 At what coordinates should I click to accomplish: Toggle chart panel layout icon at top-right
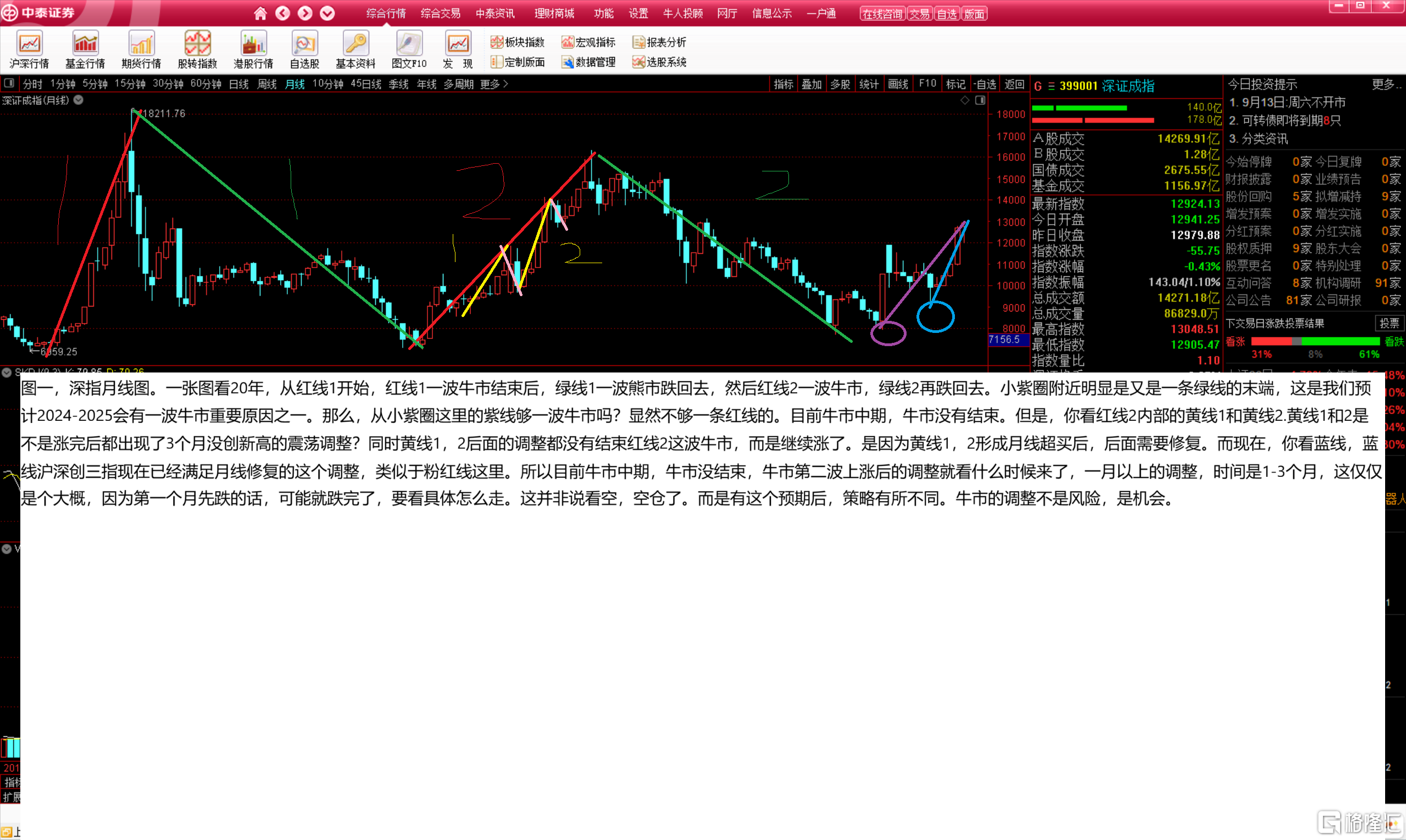(x=980, y=100)
